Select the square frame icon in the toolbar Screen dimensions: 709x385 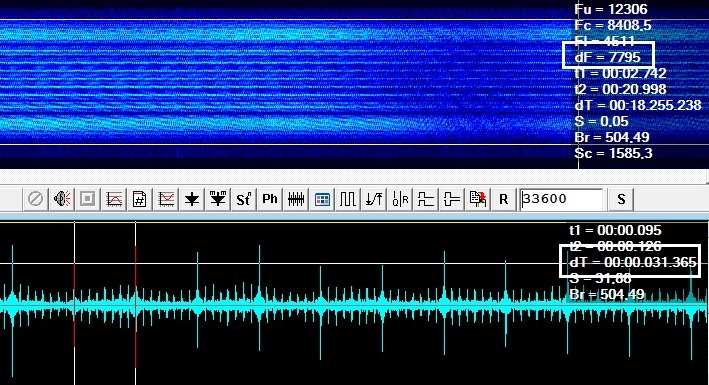[87, 199]
